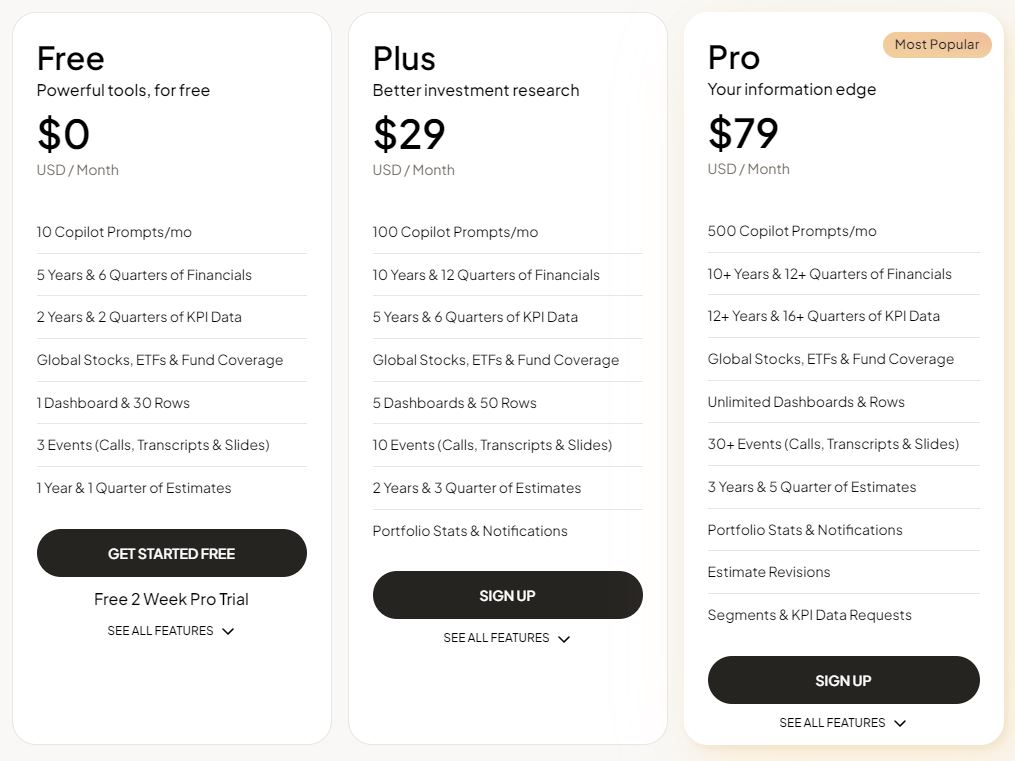
Task: Click the $29 Plus price
Action: [x=409, y=134]
